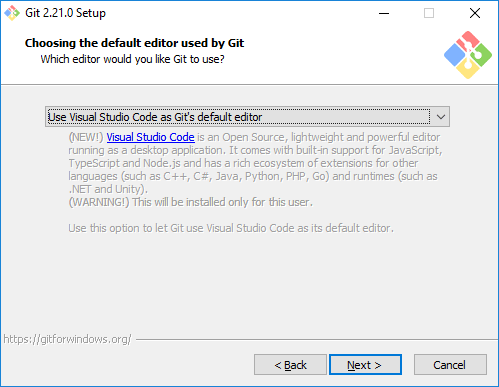499x387 pixels.
Task: Minimize the Git Setup window
Action: pyautogui.click(x=384, y=13)
